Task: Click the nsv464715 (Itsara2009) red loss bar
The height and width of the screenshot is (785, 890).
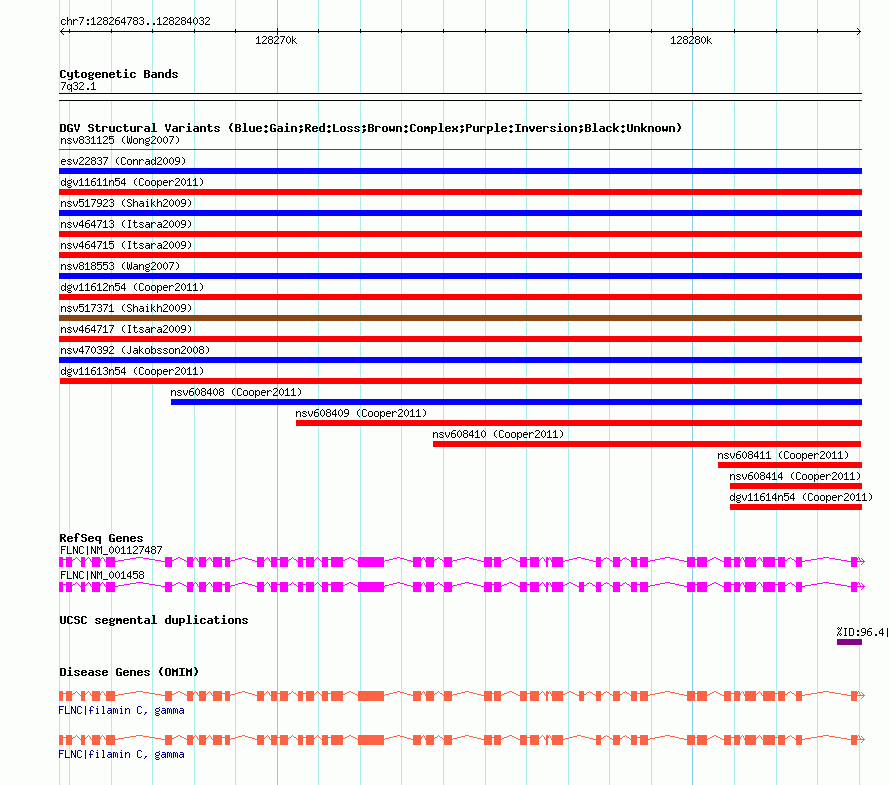Action: pyautogui.click(x=460, y=255)
